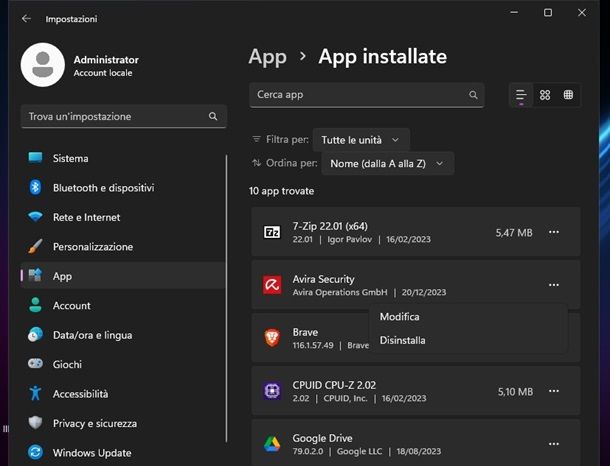Click the CPUID CPU-Z chip icon
The width and height of the screenshot is (610, 466).
272,391
